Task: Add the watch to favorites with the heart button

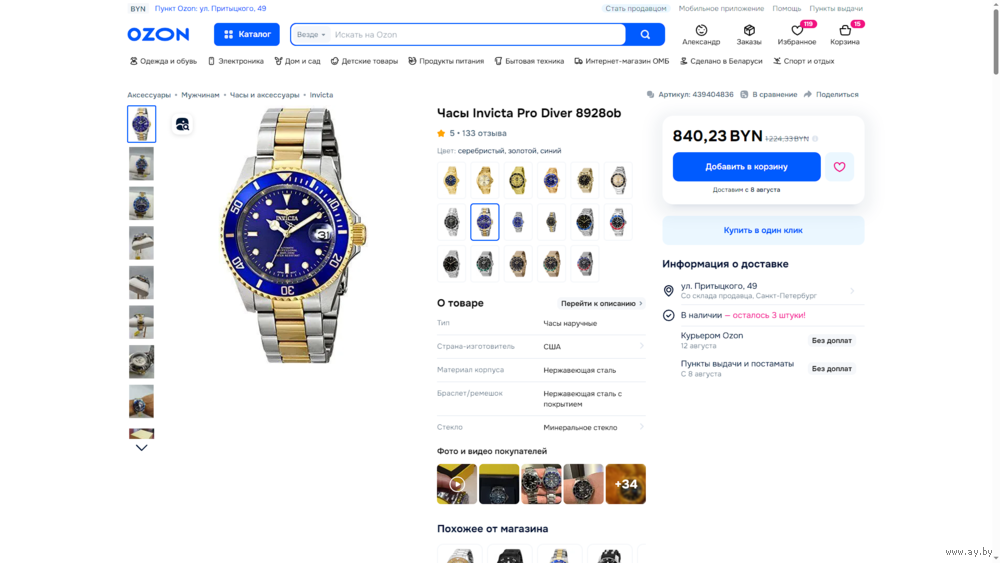Action: [x=839, y=167]
